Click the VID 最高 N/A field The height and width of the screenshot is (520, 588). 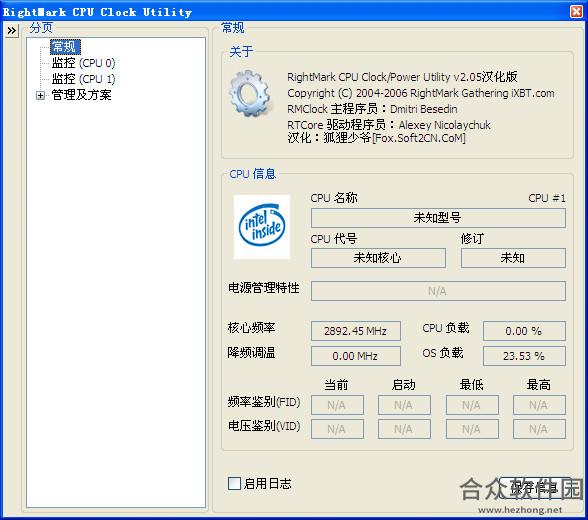(539, 429)
